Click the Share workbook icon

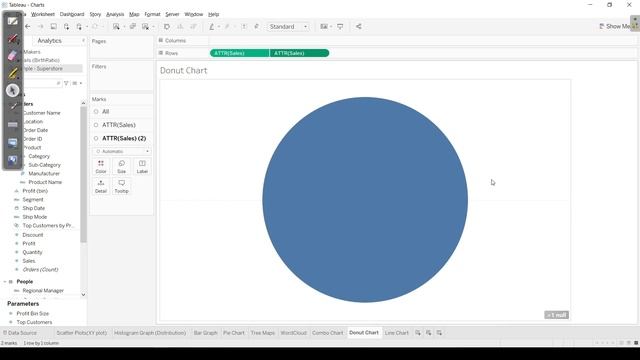click(358, 27)
